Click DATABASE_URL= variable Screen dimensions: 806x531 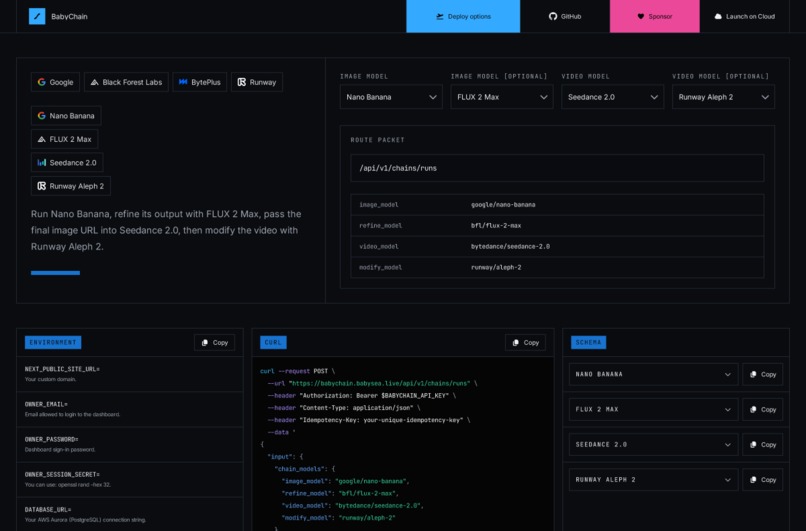(48, 509)
